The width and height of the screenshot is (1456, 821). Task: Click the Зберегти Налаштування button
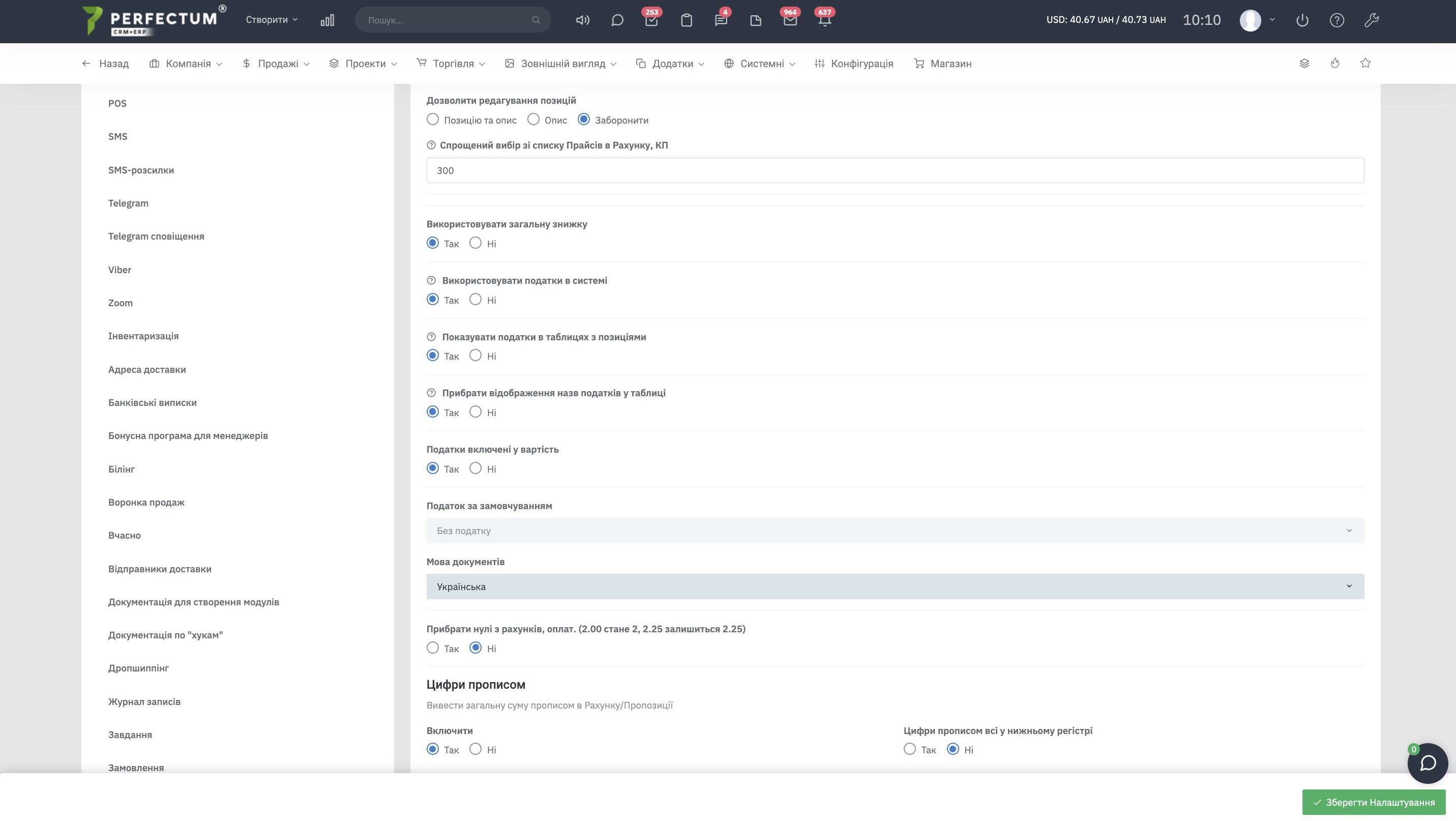[1374, 802]
